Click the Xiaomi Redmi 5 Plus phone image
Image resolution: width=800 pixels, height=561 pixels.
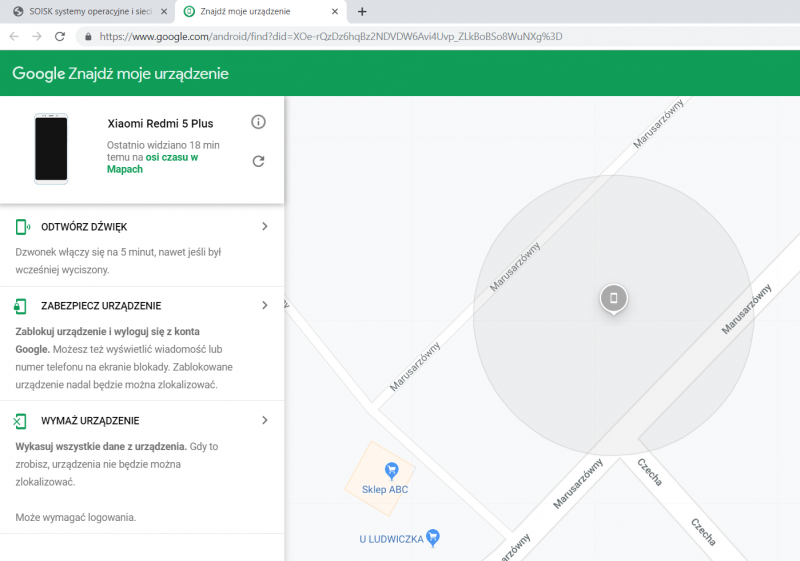pos(51,148)
